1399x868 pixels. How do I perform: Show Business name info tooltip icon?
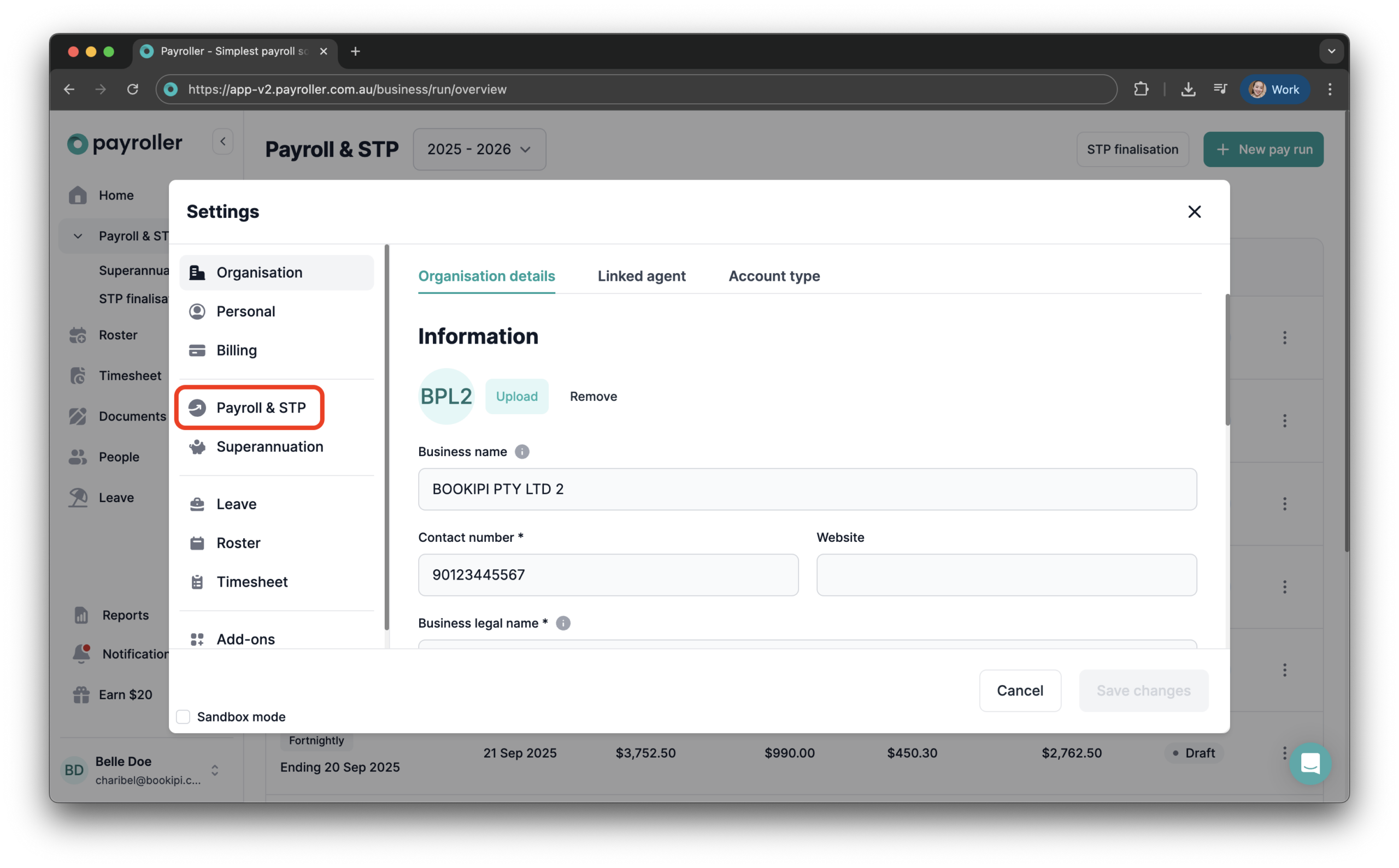(x=522, y=452)
